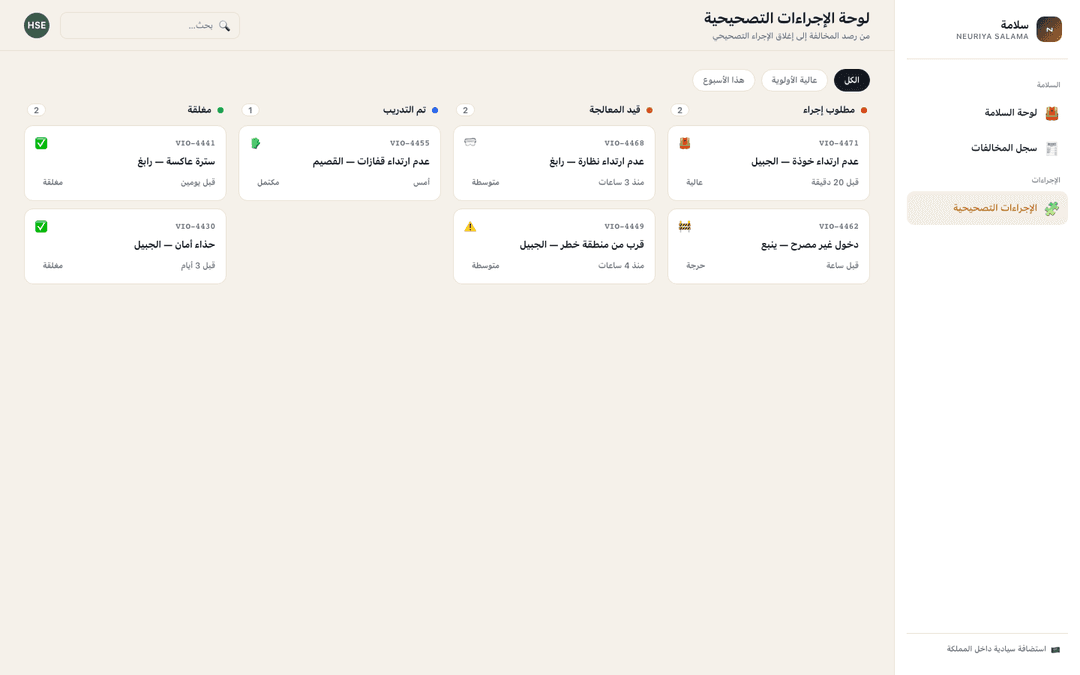This screenshot has height=675, width=1080.
Task: Click the puzzle icon beside الإجراءات التصحيحية
Action: pyautogui.click(x=1051, y=208)
